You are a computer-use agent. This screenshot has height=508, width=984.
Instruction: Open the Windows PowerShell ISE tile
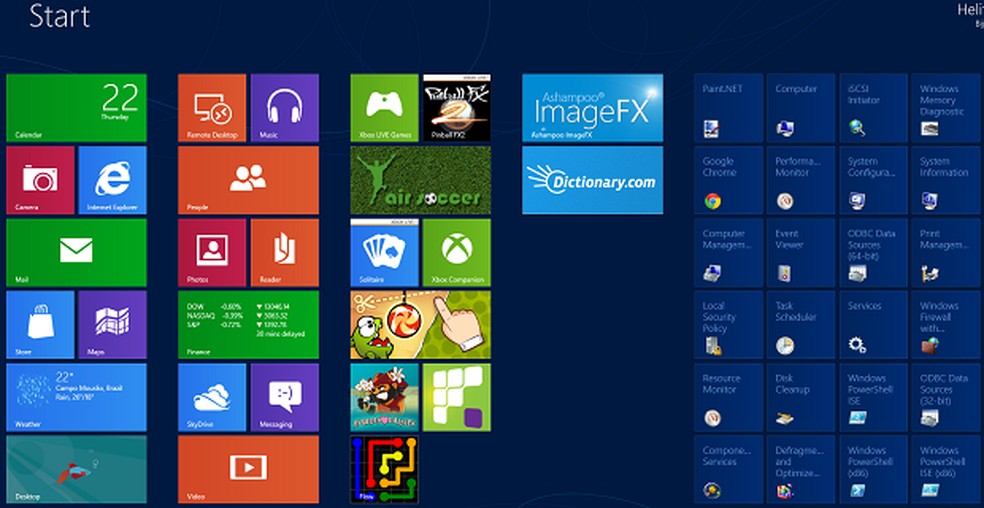tap(874, 397)
